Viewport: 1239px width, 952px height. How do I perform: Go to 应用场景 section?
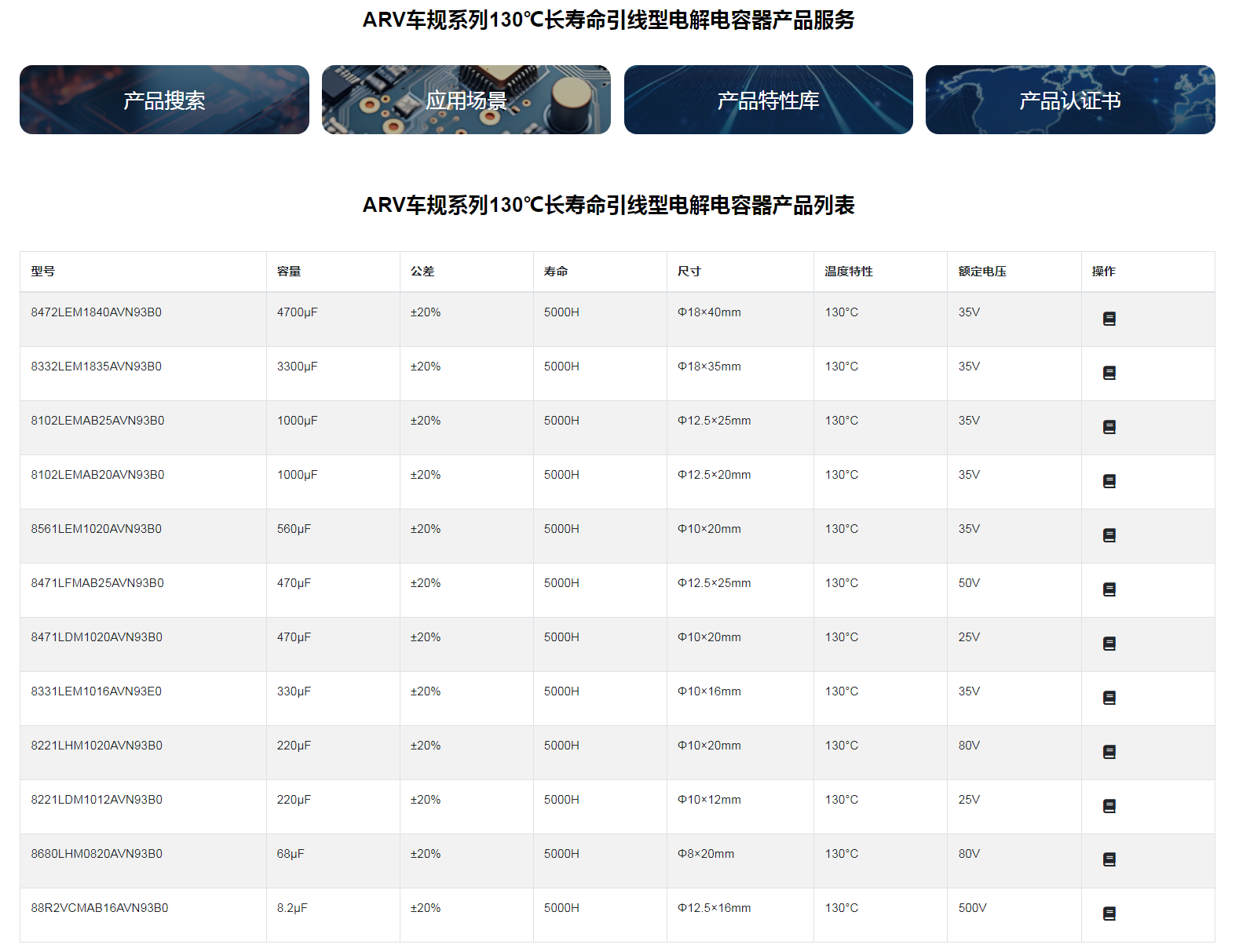point(466,100)
